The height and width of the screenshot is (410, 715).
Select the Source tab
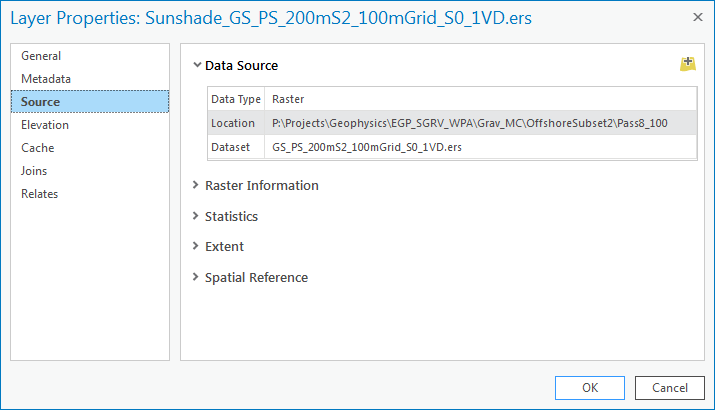[x=41, y=102]
